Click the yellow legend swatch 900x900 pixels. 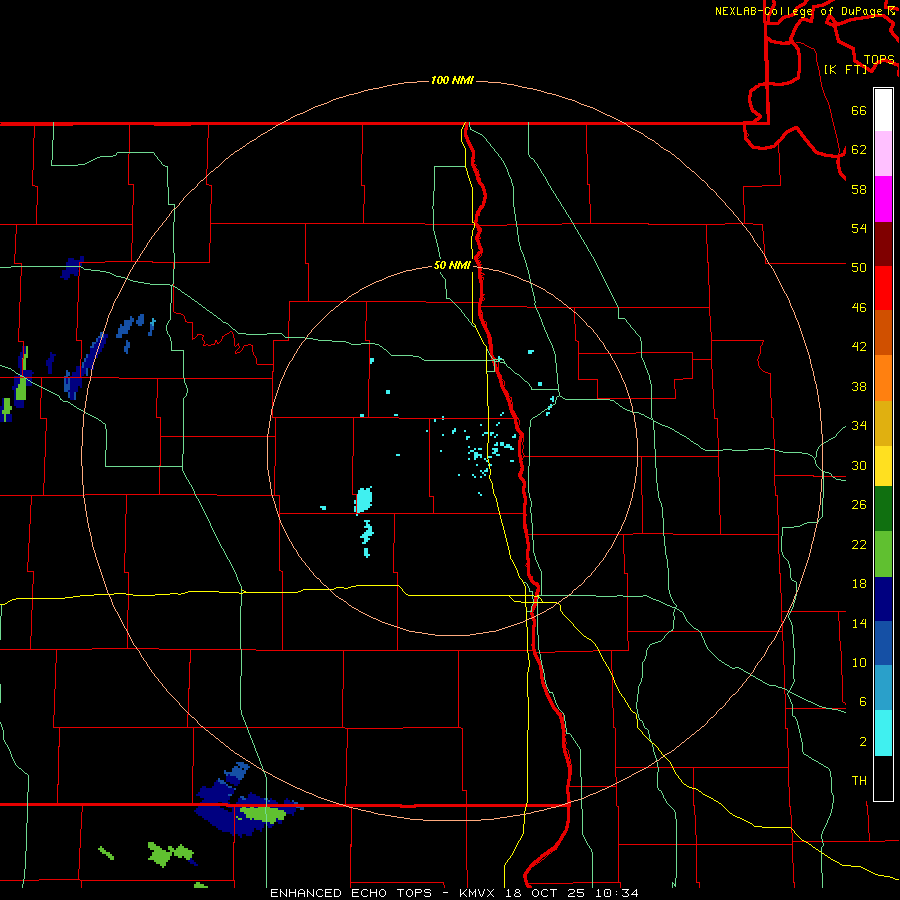tap(883, 466)
